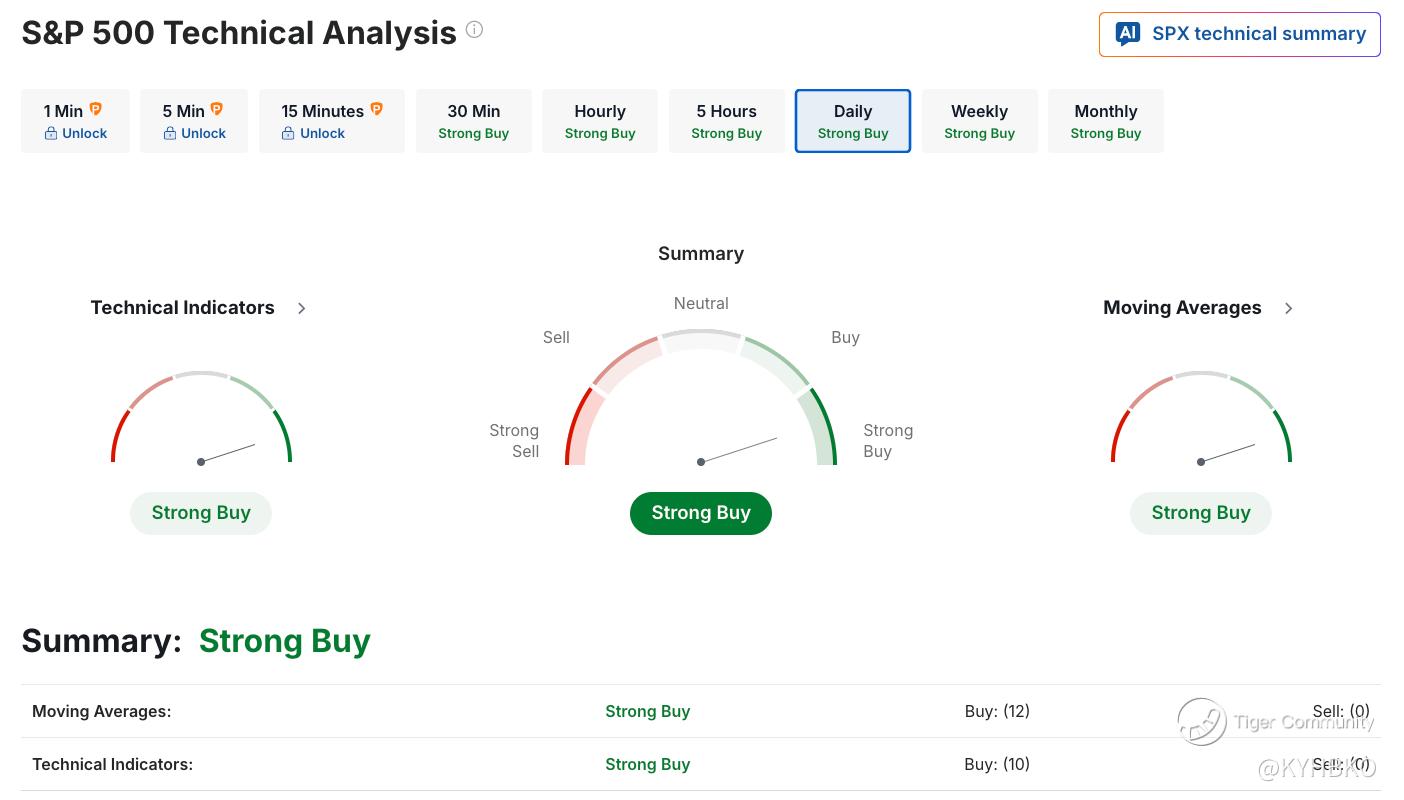Click the AI badge icon in SPX summary
This screenshot has height=800, width=1404.
click(1128, 34)
